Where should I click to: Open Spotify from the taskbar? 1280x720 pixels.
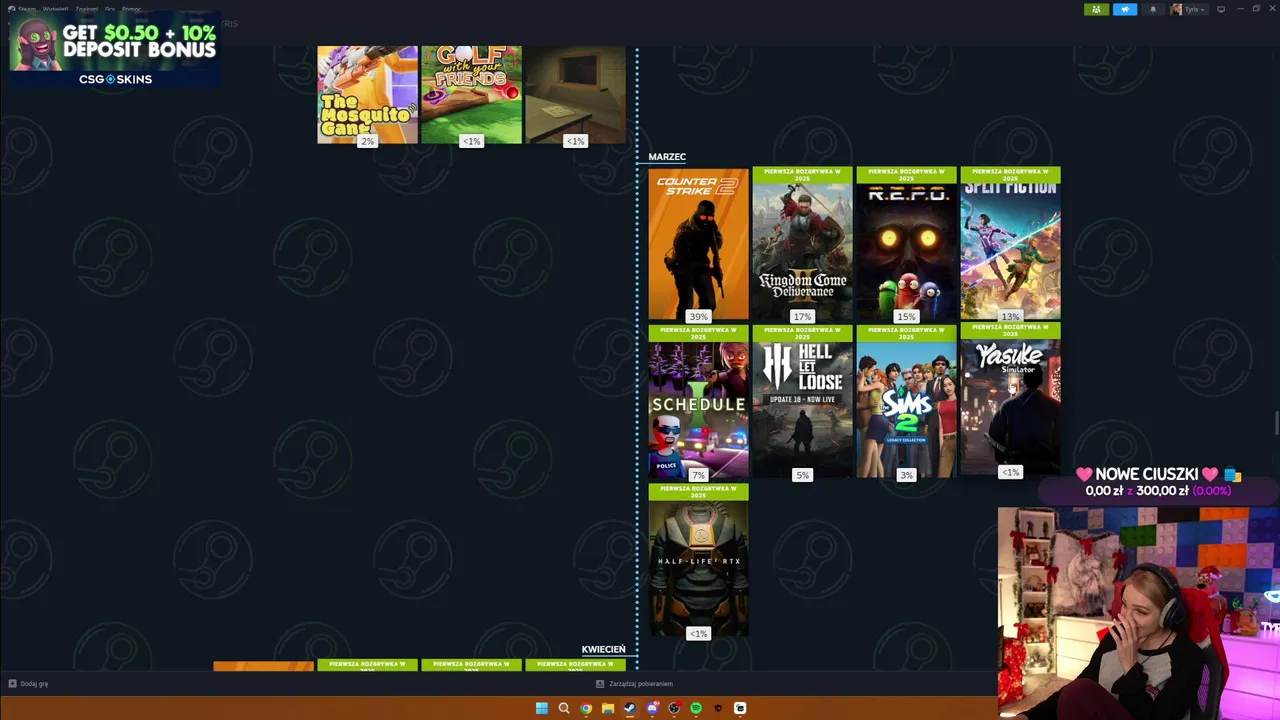click(x=696, y=708)
